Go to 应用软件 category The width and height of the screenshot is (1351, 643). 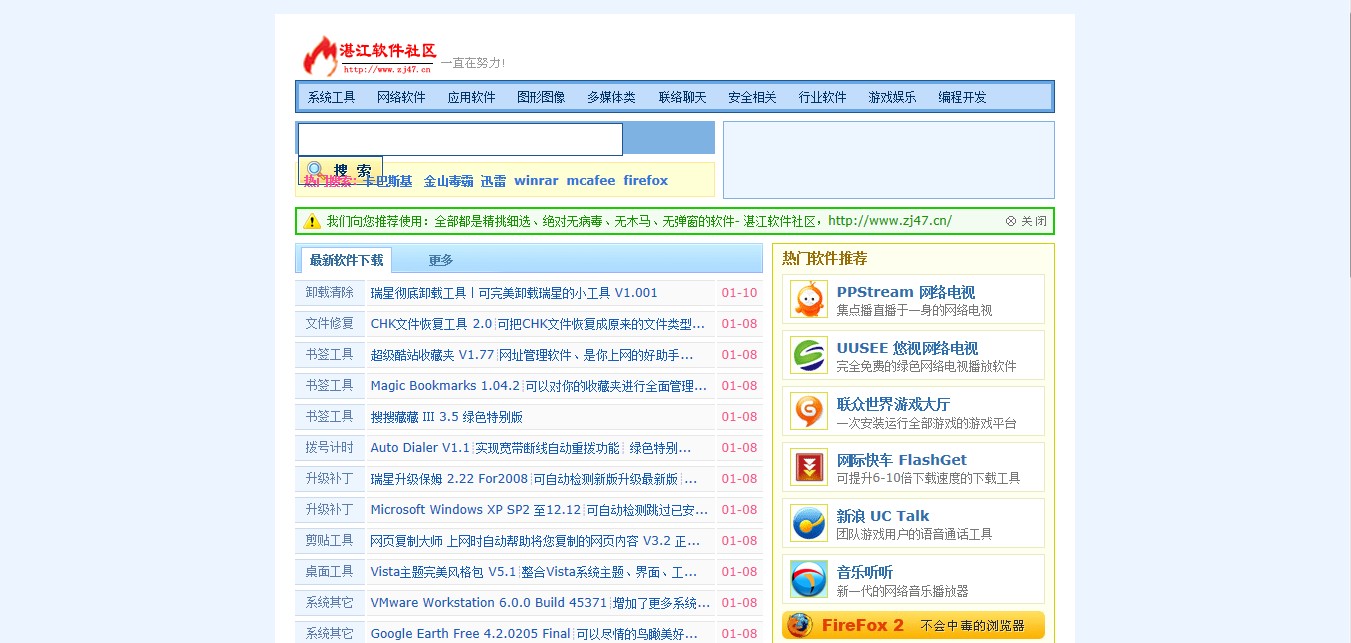pyautogui.click(x=471, y=97)
